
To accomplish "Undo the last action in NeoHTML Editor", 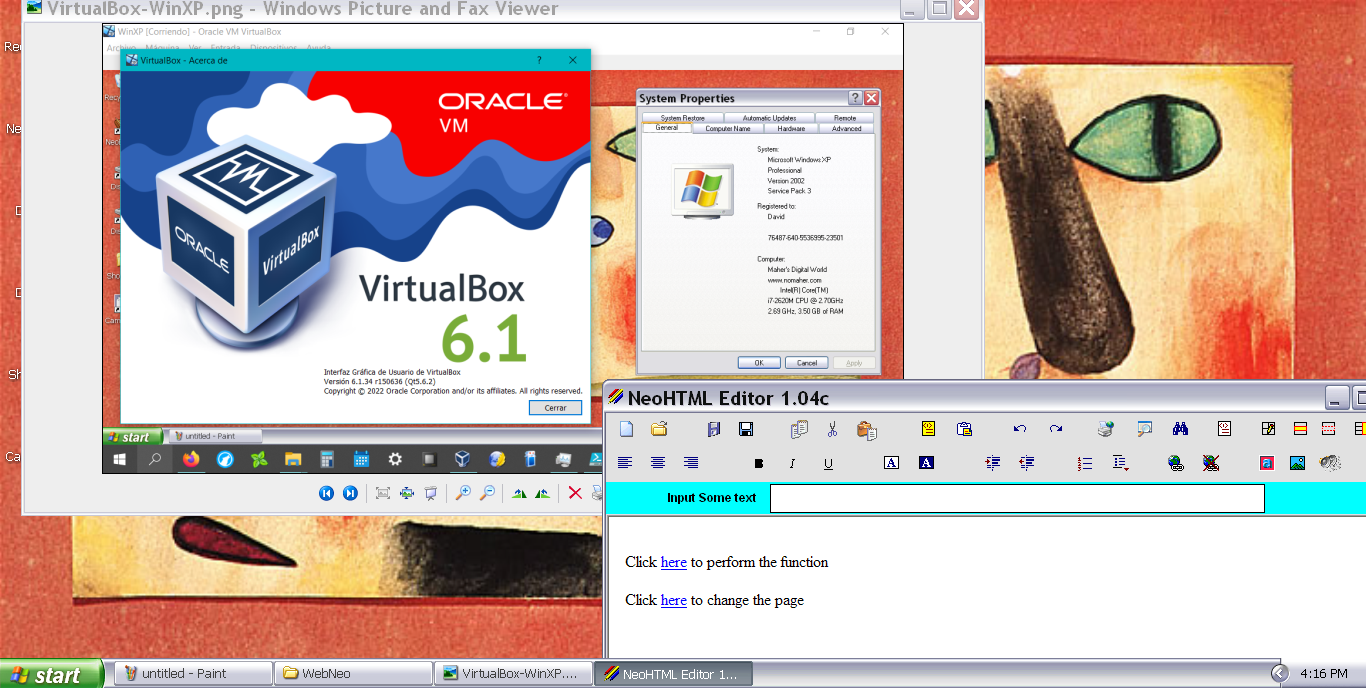I will click(x=1020, y=429).
